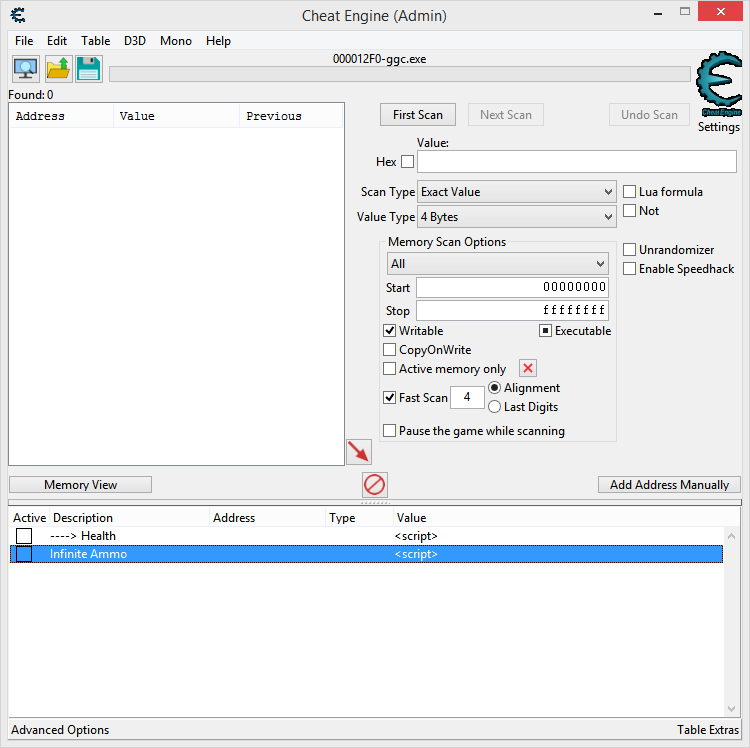Click the Start address field
The height and width of the screenshot is (748, 750).
[512, 287]
